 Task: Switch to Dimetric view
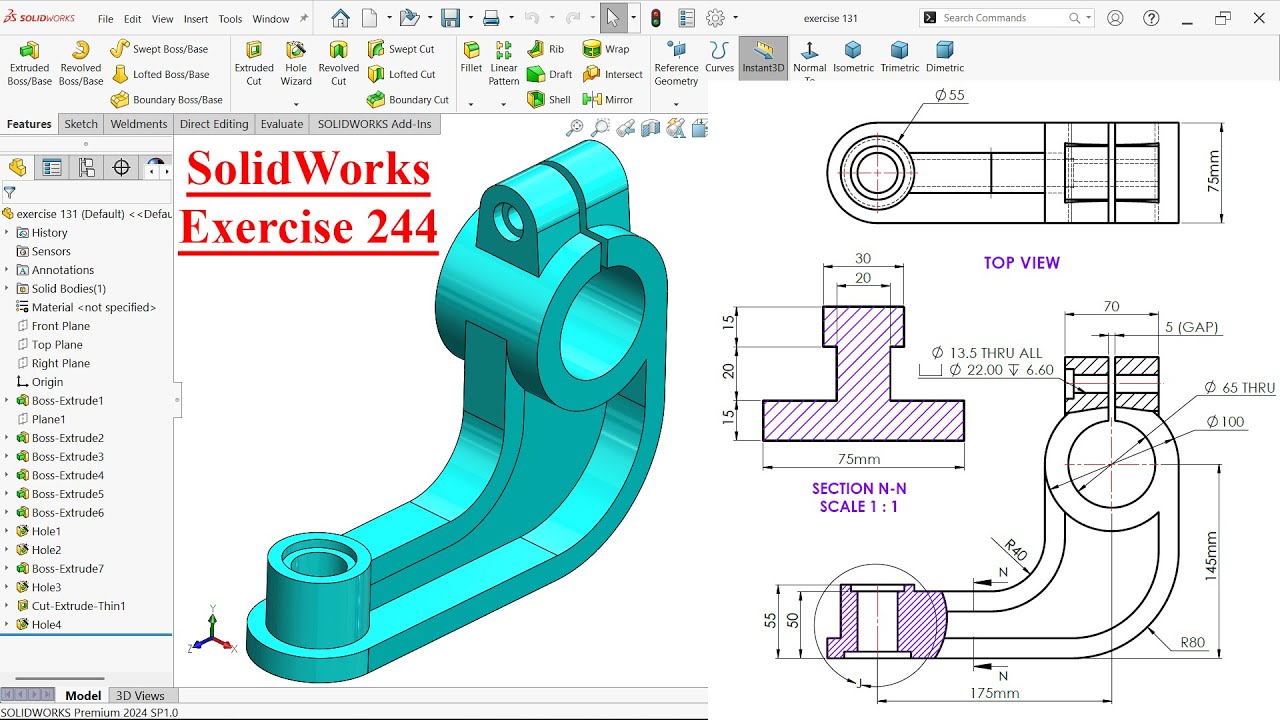[945, 57]
